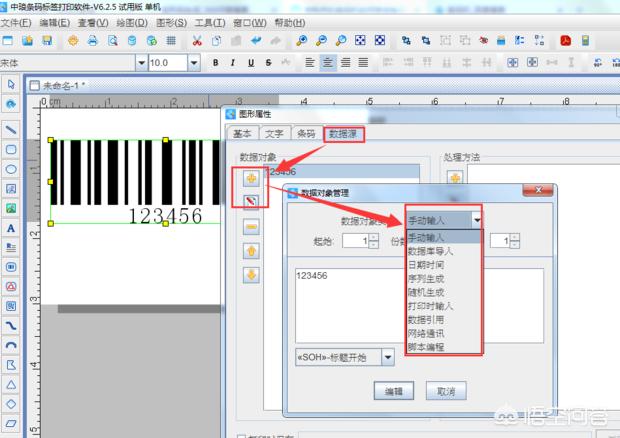This screenshot has height=438, width=620.
Task: Open the font size 10.0 dropdown arrow
Action: tap(194, 63)
